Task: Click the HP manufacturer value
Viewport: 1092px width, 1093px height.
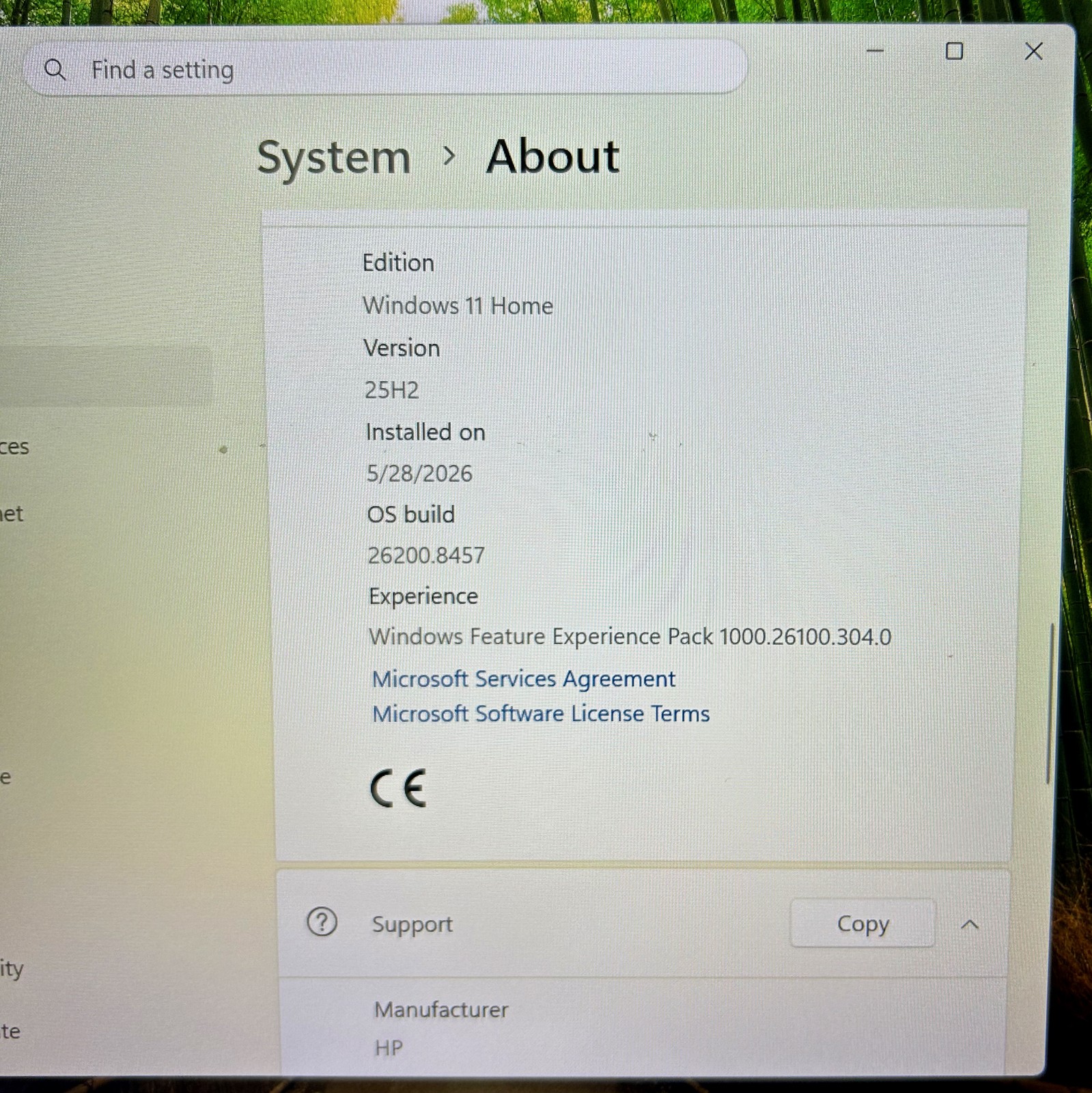Action: point(389,1048)
